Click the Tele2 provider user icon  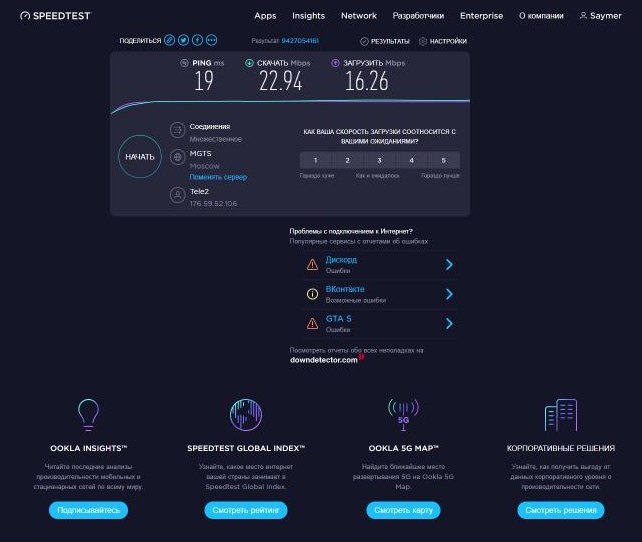pos(177,195)
